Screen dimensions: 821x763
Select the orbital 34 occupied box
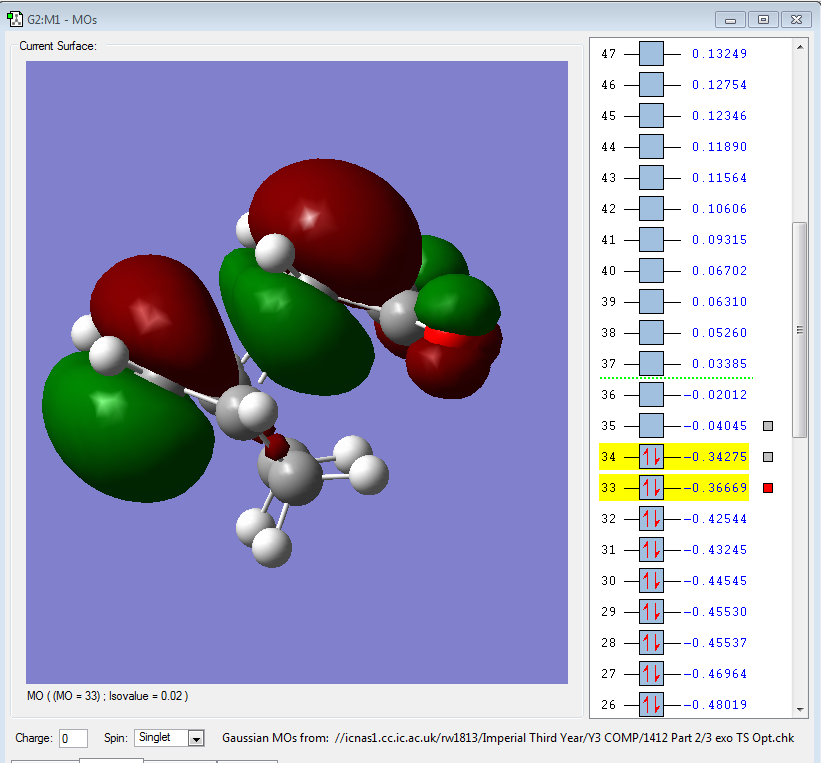[x=651, y=457]
